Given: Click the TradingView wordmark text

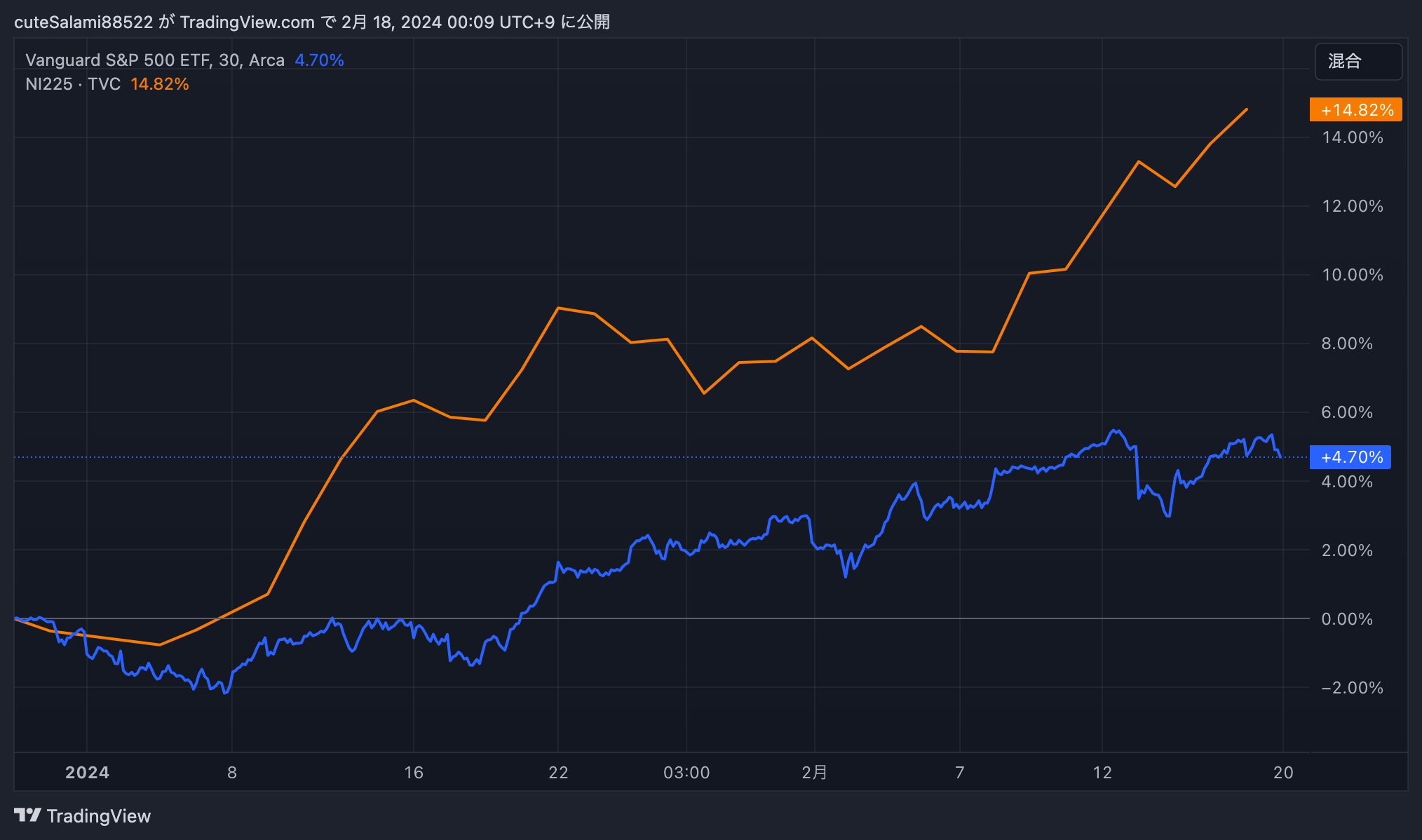Looking at the screenshot, I should pyautogui.click(x=99, y=816).
